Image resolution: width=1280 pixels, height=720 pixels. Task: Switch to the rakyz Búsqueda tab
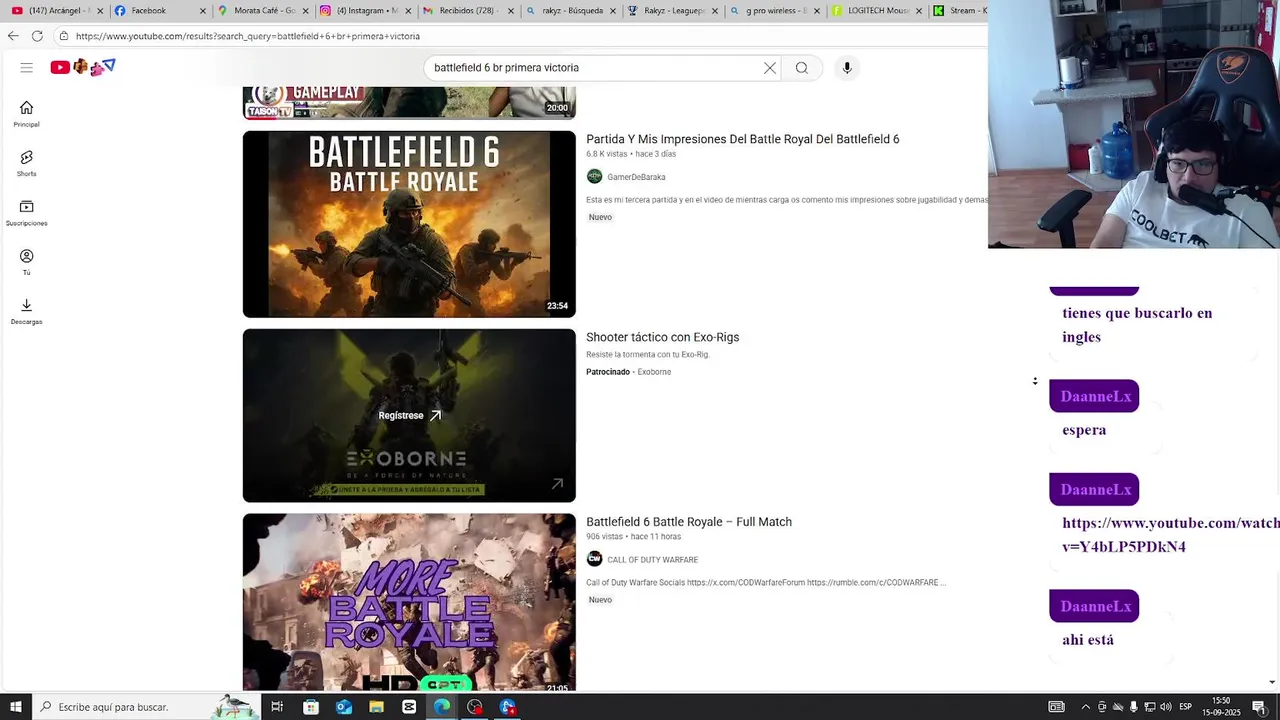571,10
